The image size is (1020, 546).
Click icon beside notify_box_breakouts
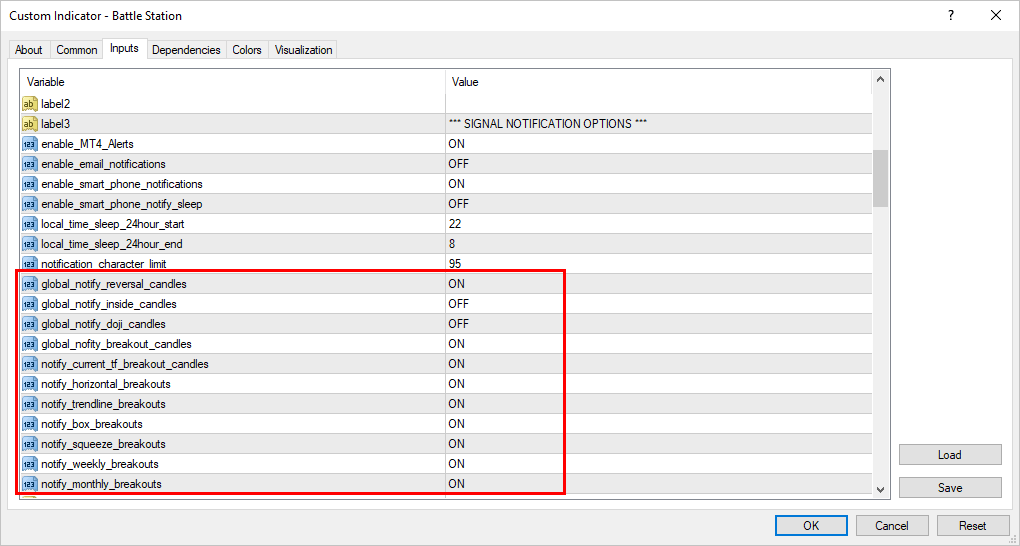click(30, 424)
